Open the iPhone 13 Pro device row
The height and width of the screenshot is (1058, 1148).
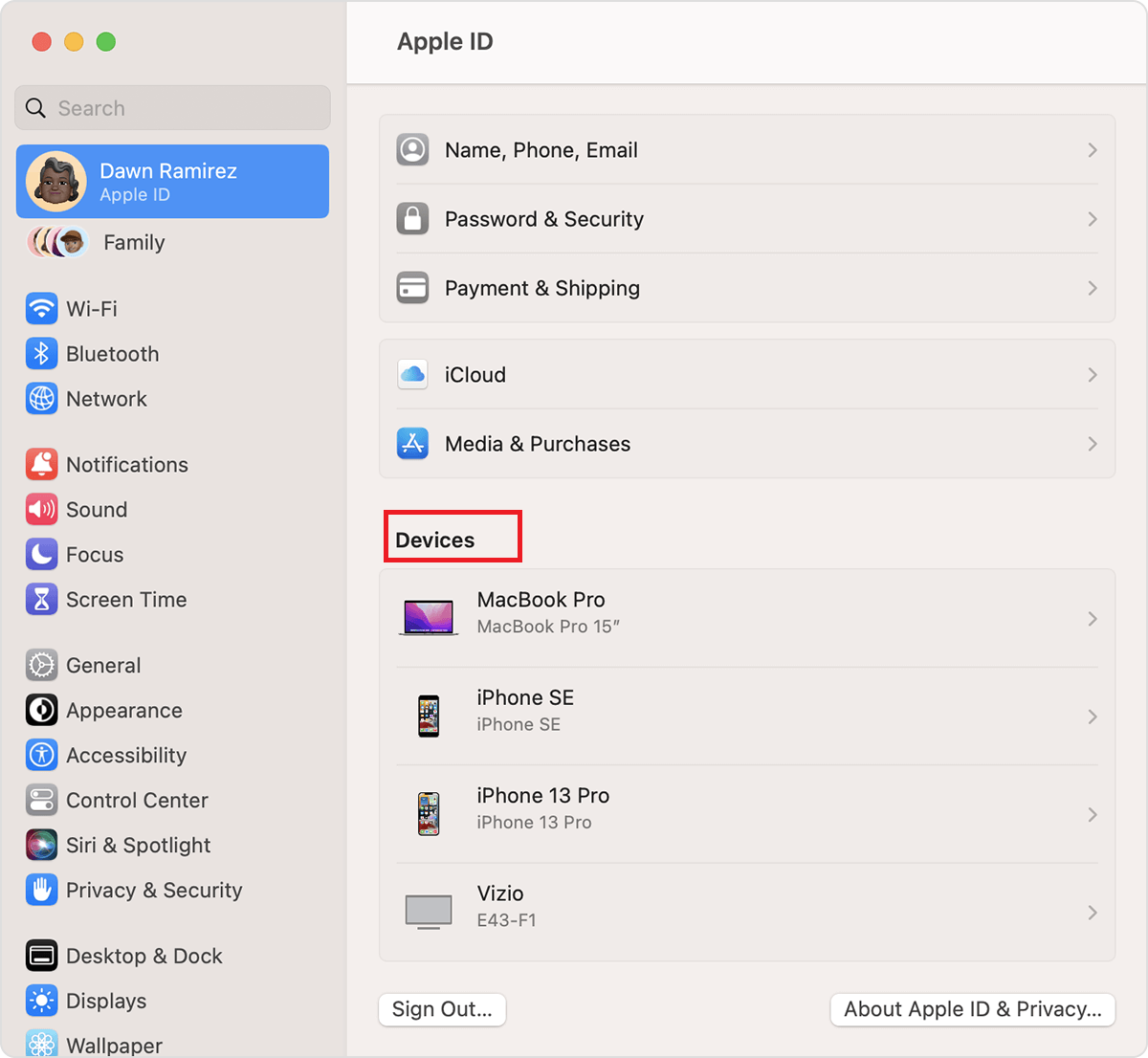747,814
